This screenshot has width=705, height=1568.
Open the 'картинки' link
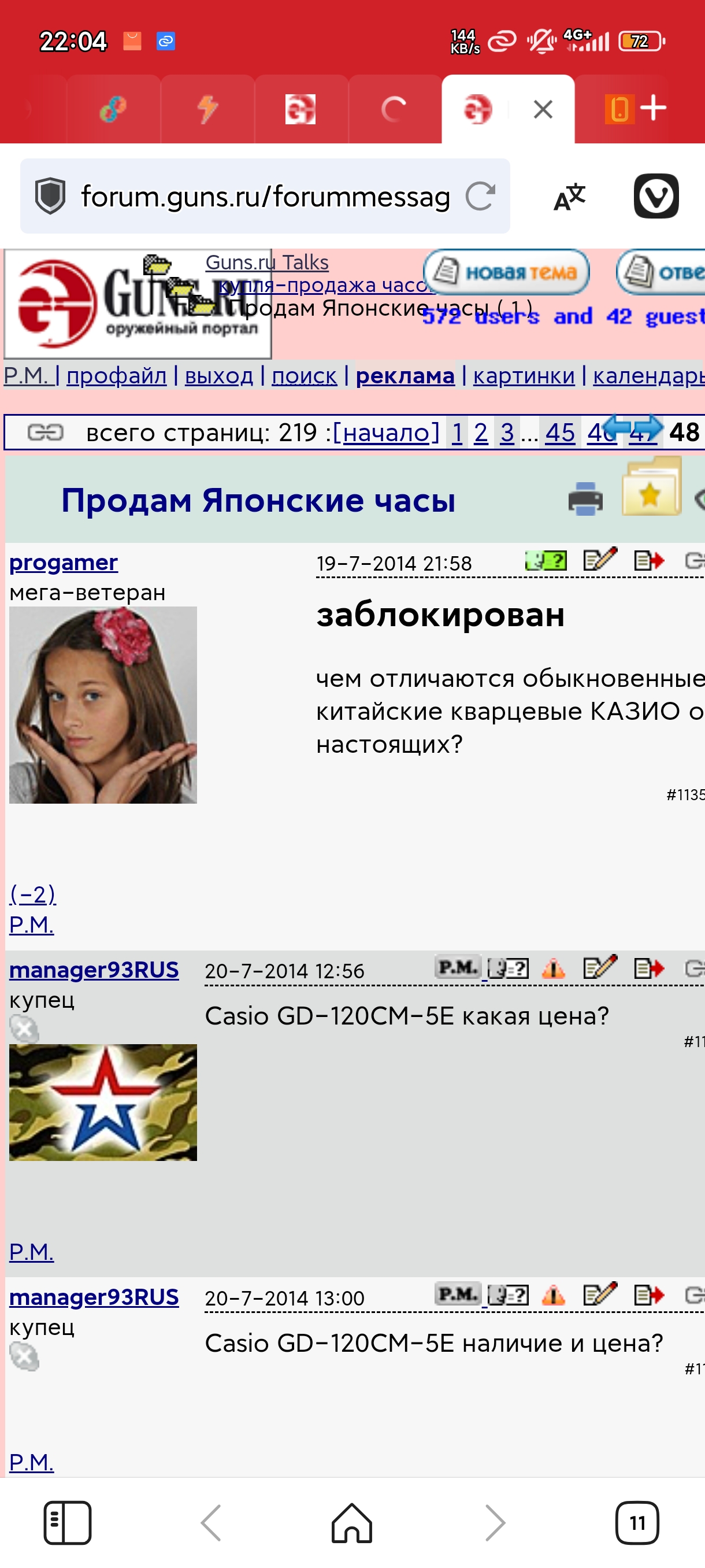coord(524,376)
